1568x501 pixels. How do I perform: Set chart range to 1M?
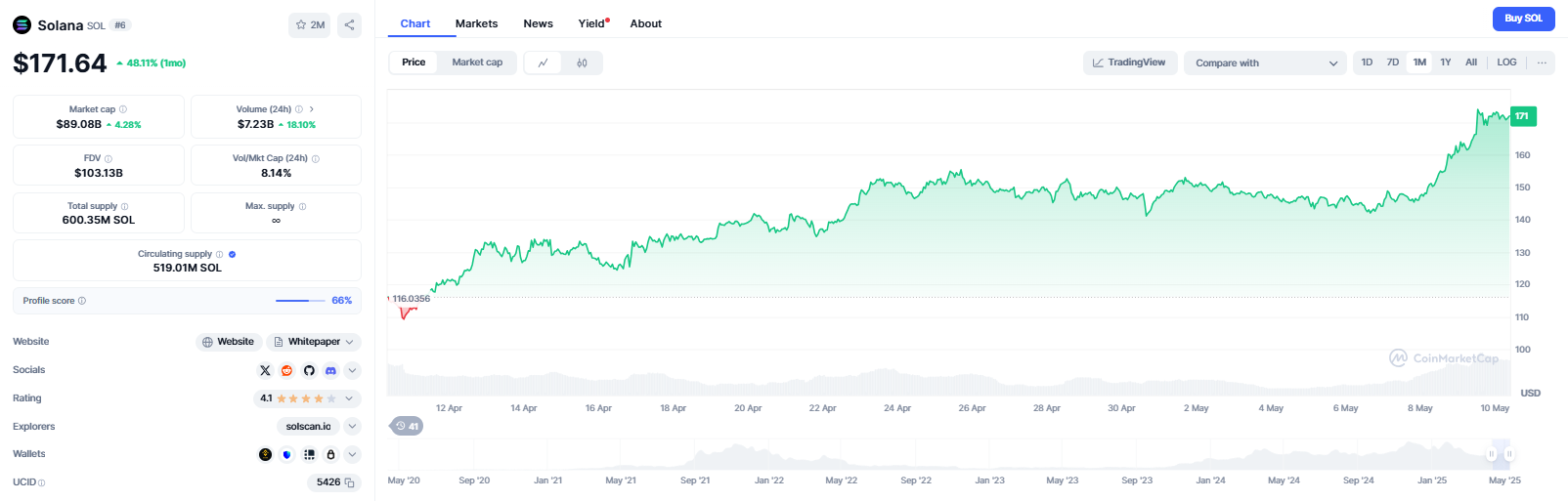coord(1419,63)
